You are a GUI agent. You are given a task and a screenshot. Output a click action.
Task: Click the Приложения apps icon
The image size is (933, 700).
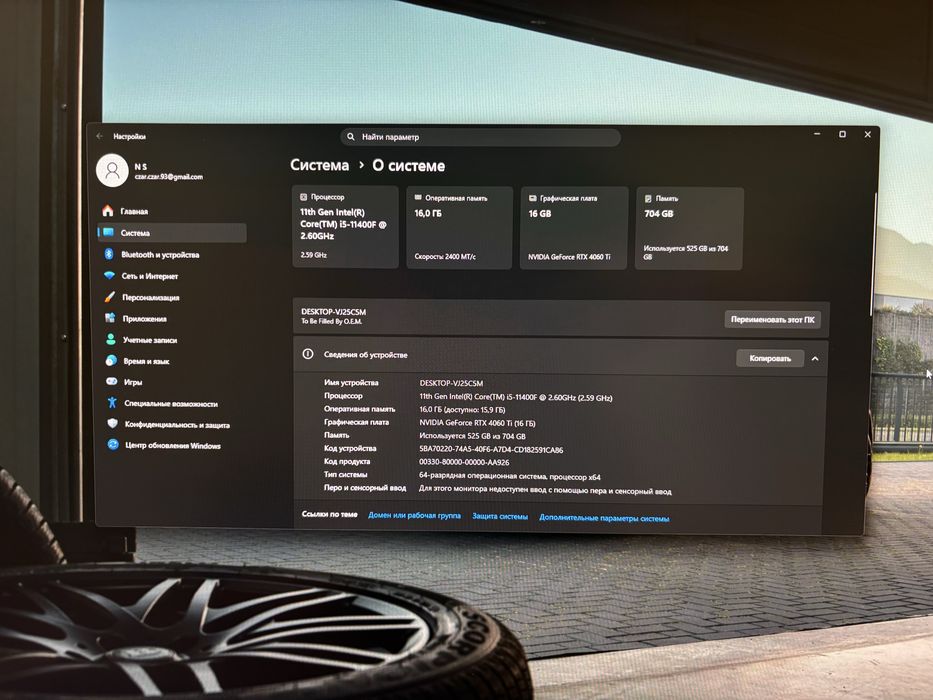pos(110,318)
